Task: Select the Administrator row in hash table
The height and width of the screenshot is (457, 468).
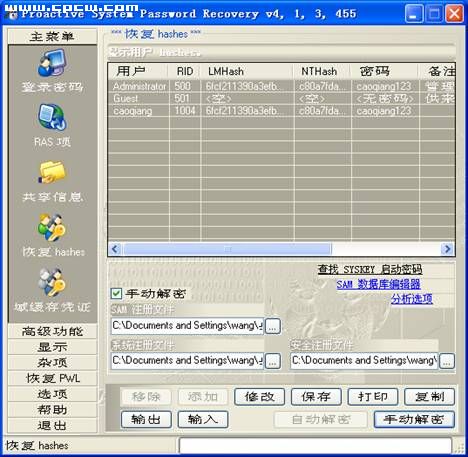Action: pyautogui.click(x=282, y=86)
